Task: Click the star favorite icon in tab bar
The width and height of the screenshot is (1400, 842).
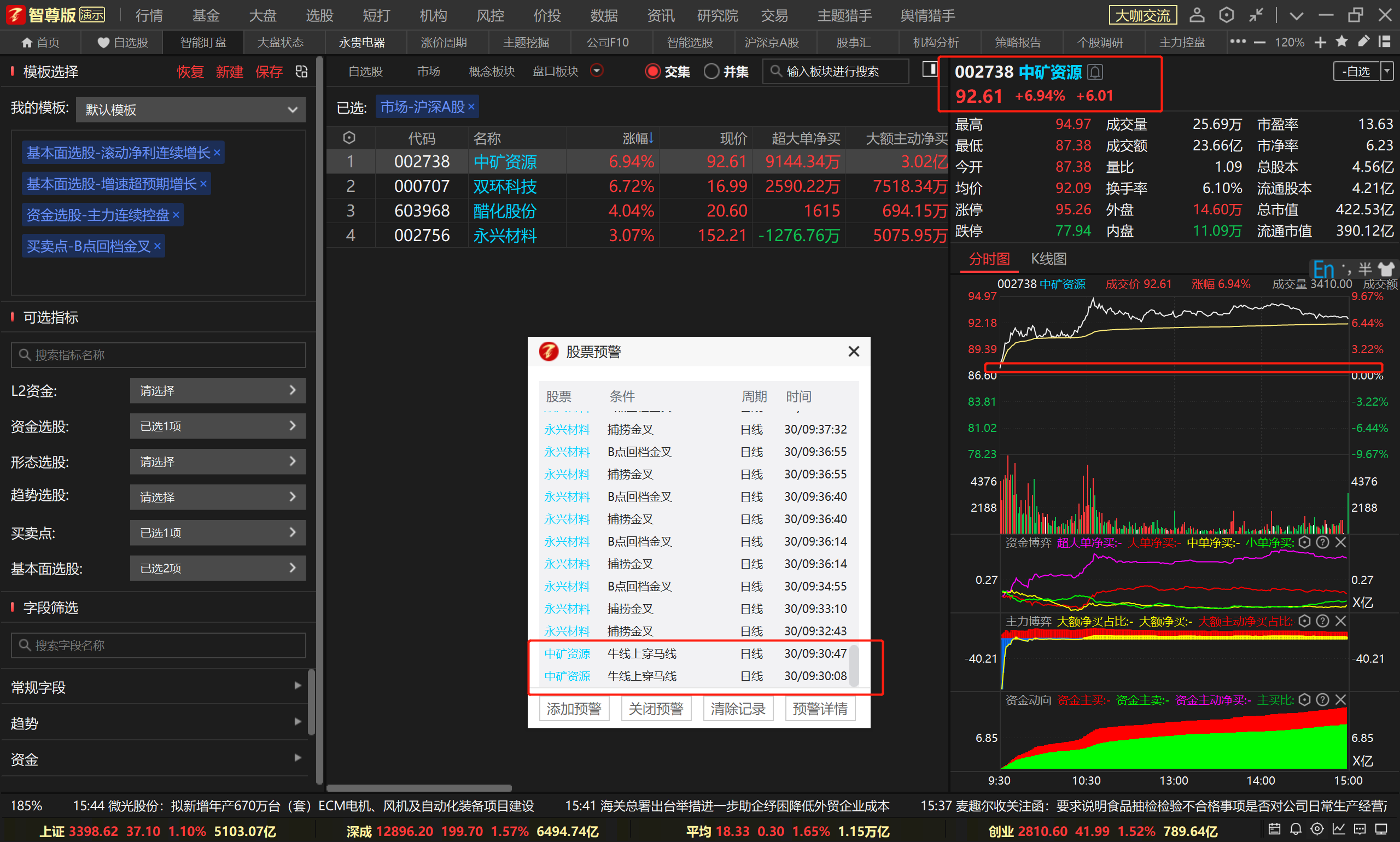Action: pos(1341,42)
